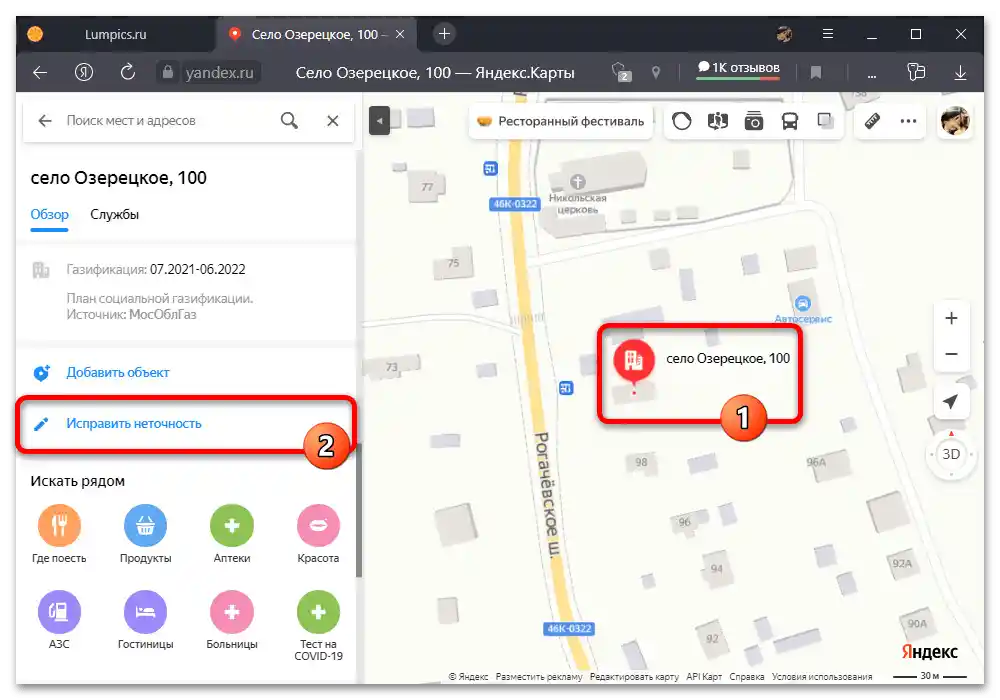Open Справка link
The image size is (1000, 700).
(747, 676)
